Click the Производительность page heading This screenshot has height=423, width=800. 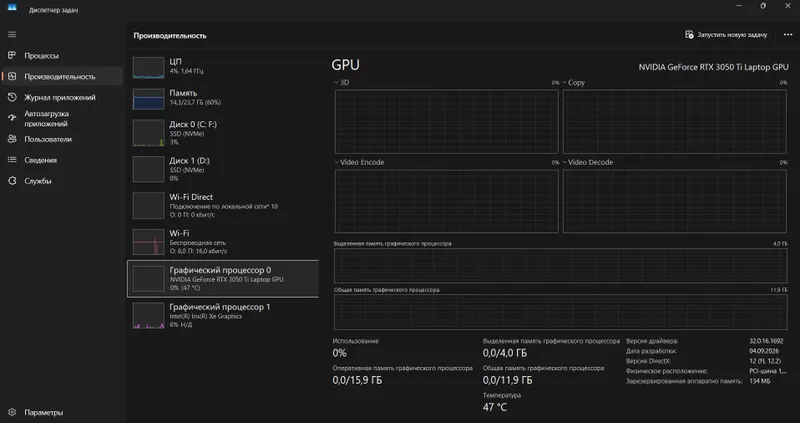pos(170,36)
